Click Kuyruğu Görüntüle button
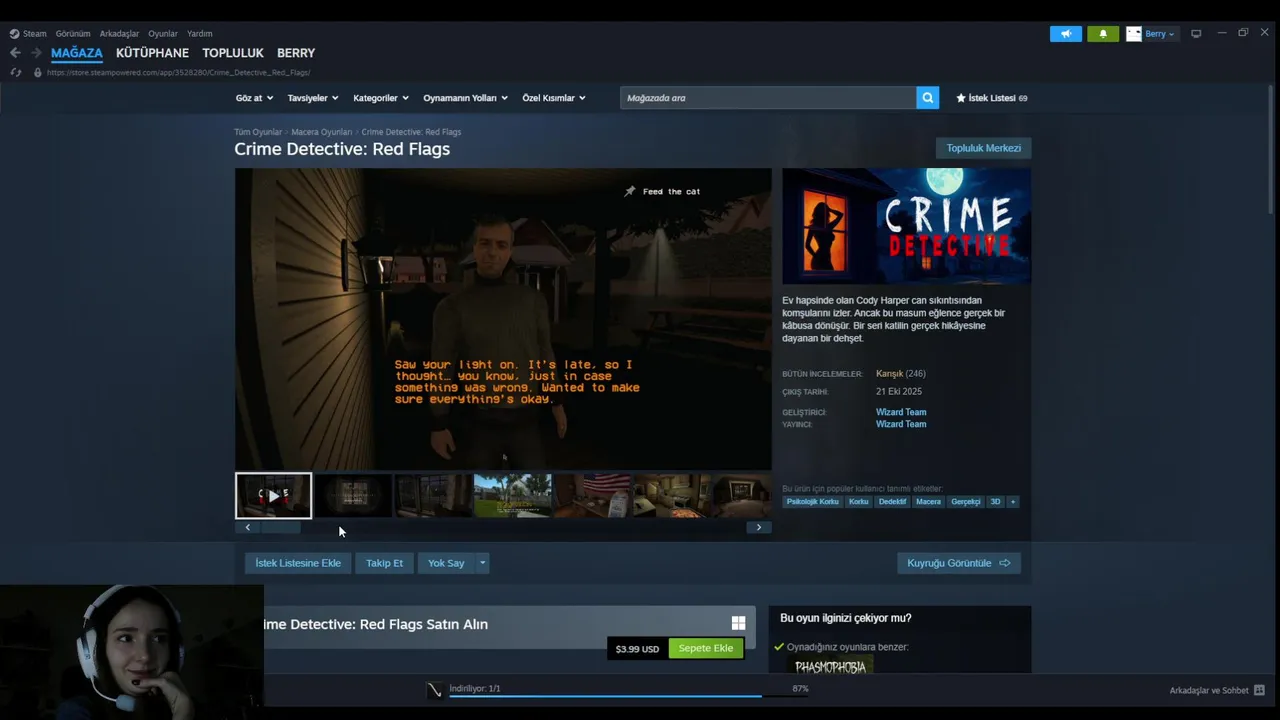Viewport: 1280px width, 720px height. (x=959, y=563)
